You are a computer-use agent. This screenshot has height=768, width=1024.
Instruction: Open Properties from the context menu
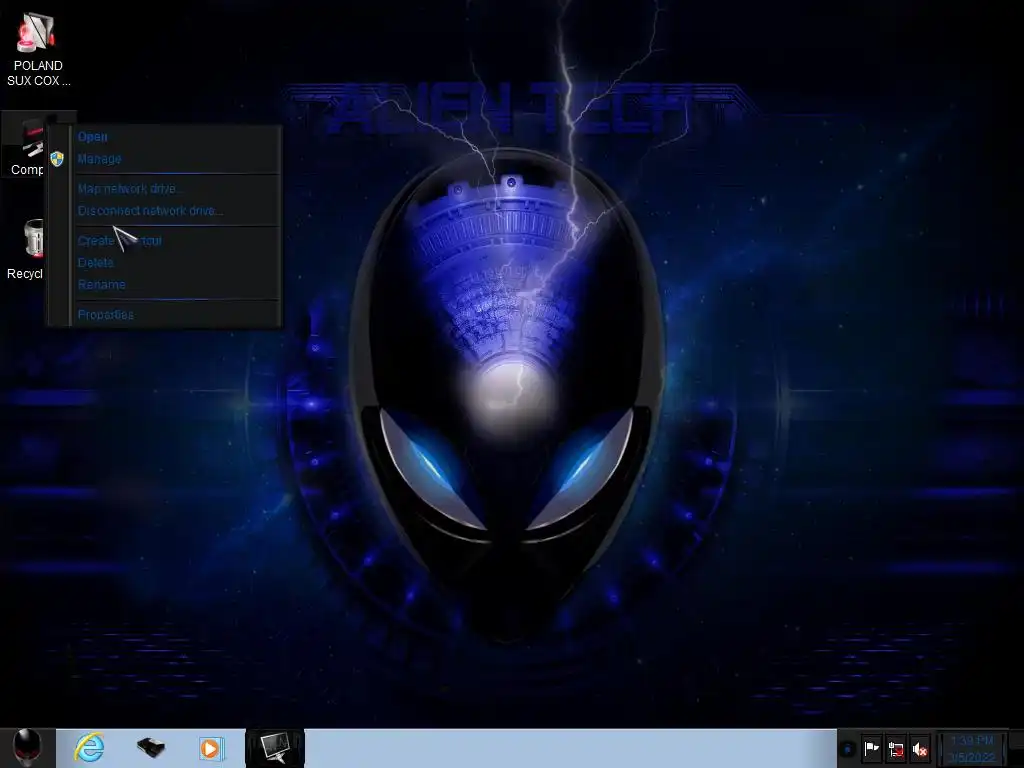[176, 315]
